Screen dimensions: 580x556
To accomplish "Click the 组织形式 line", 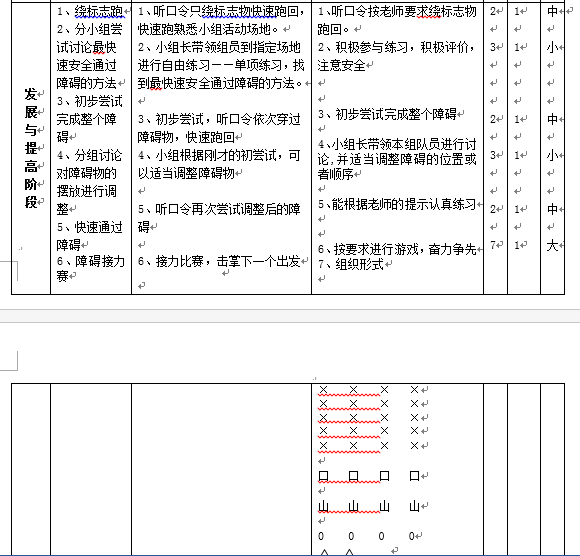I will click(359, 264).
